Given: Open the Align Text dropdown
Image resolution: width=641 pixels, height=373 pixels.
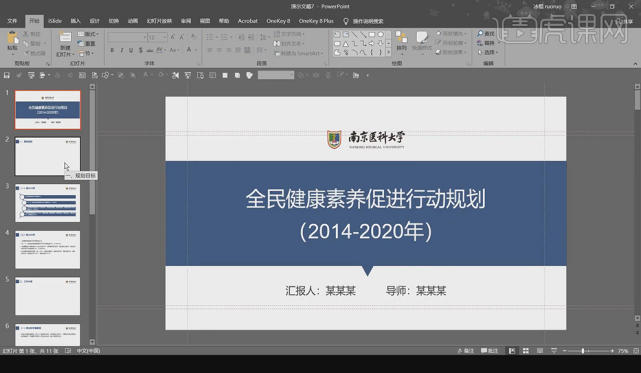Looking at the screenshot, I should 289,43.
